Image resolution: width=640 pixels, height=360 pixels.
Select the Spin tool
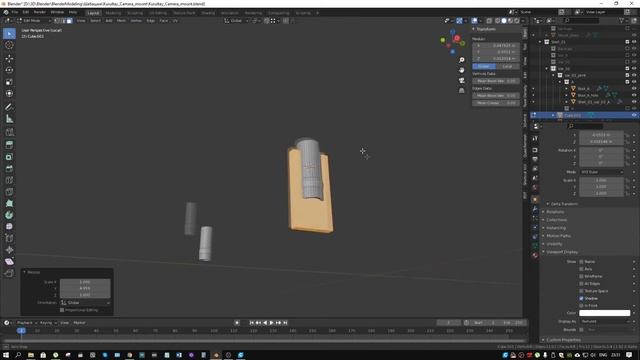coord(9,215)
